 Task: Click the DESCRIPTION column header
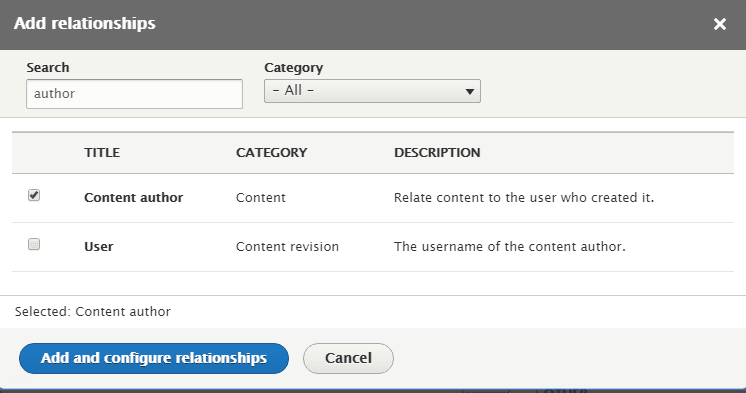437,153
